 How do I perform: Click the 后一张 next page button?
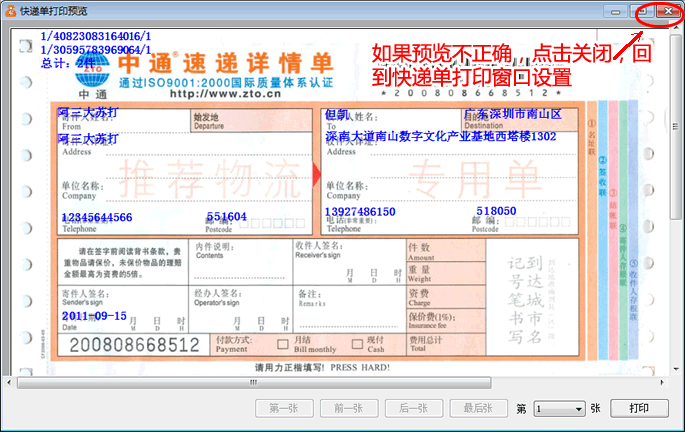[x=414, y=408]
